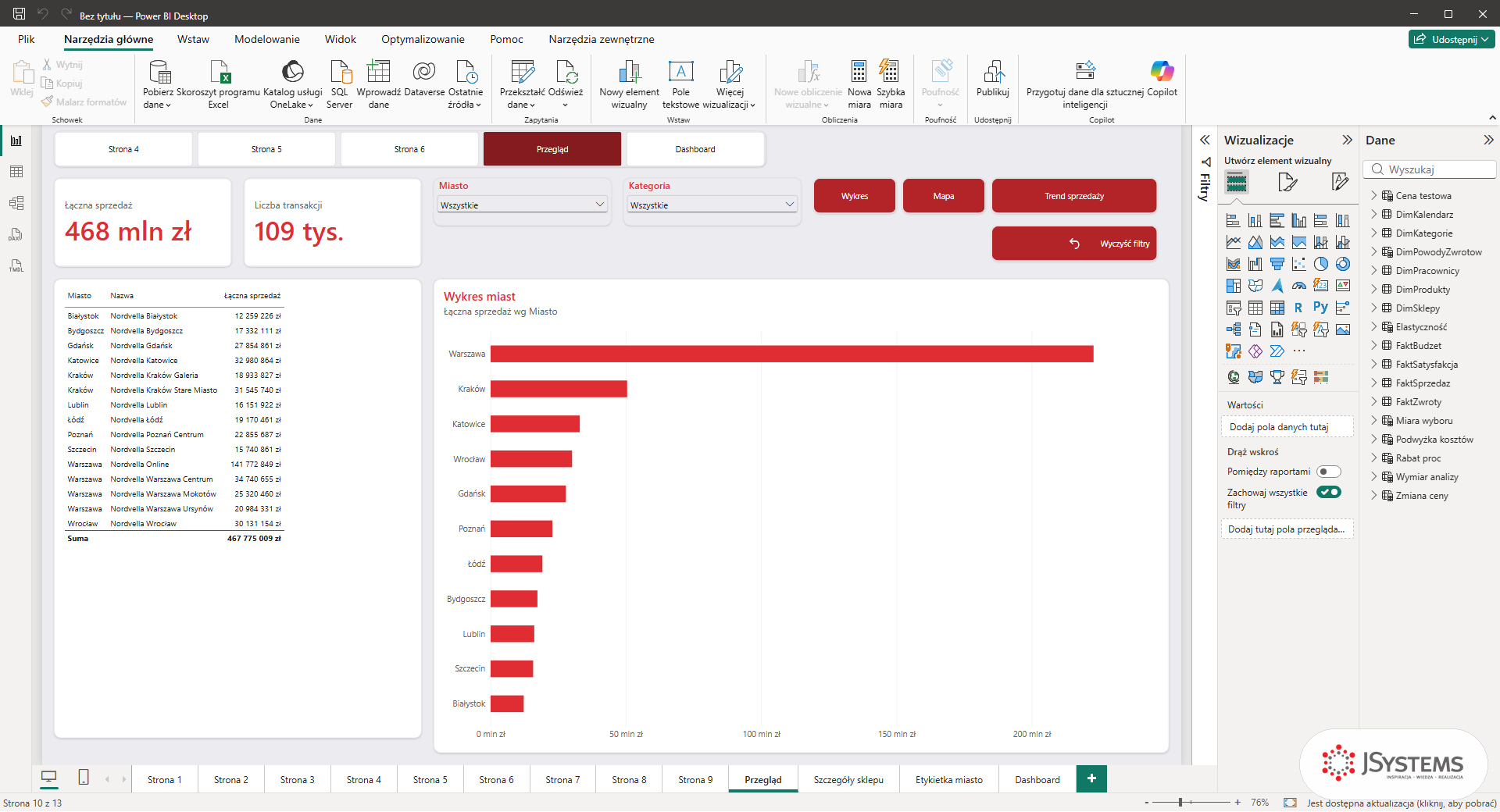1500x812 pixels.
Task: Toggle the Pomiędzy raportami switch
Action: 1328,472
